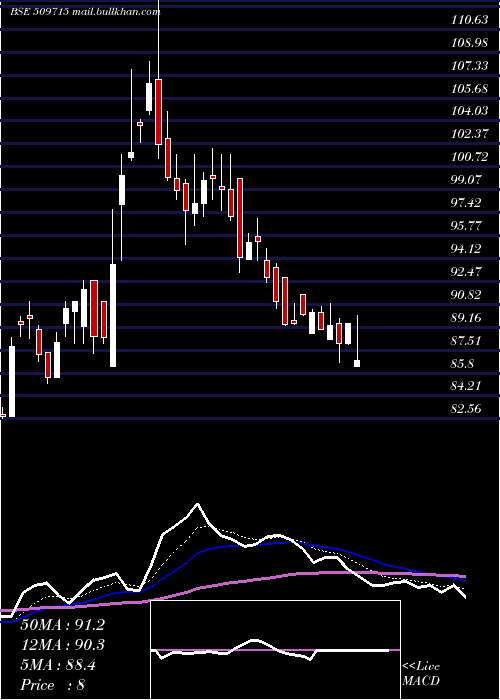Click the last white candlestick near 85.8
Viewport: 500px width, 700px height.
tap(357, 363)
